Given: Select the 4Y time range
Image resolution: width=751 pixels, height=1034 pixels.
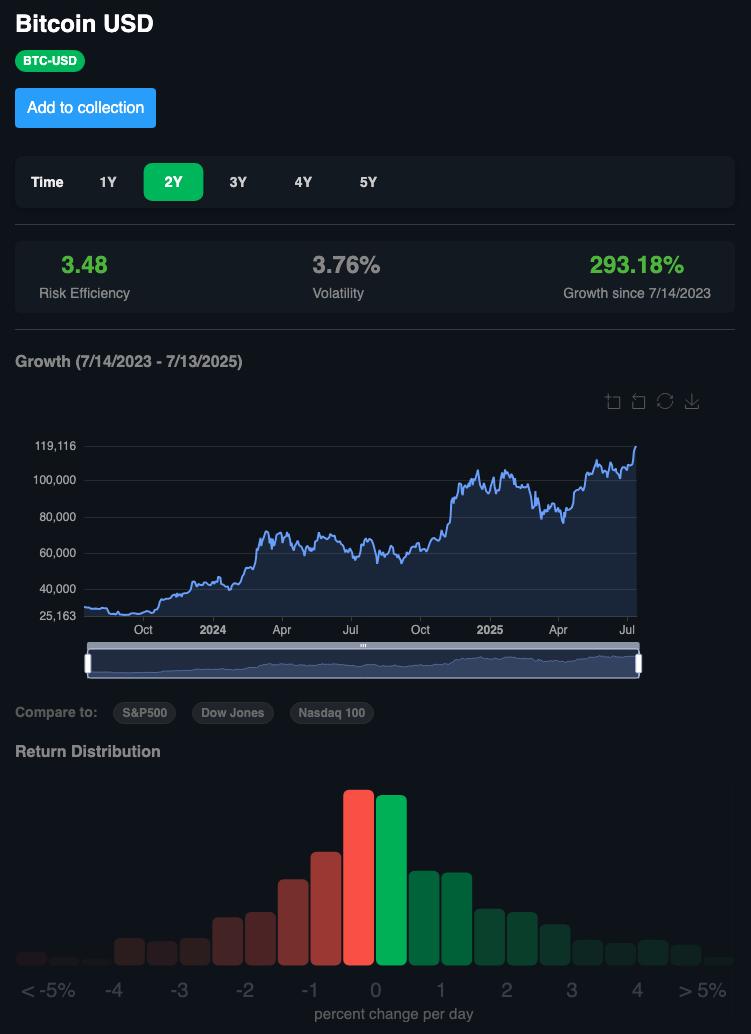Looking at the screenshot, I should (x=303, y=182).
